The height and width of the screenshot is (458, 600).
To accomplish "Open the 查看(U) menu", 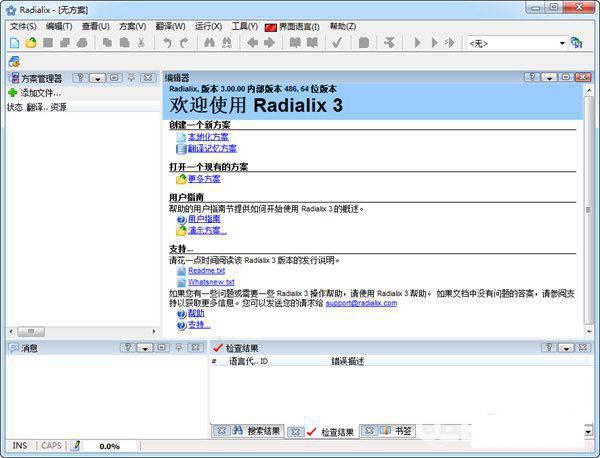I will (95, 26).
